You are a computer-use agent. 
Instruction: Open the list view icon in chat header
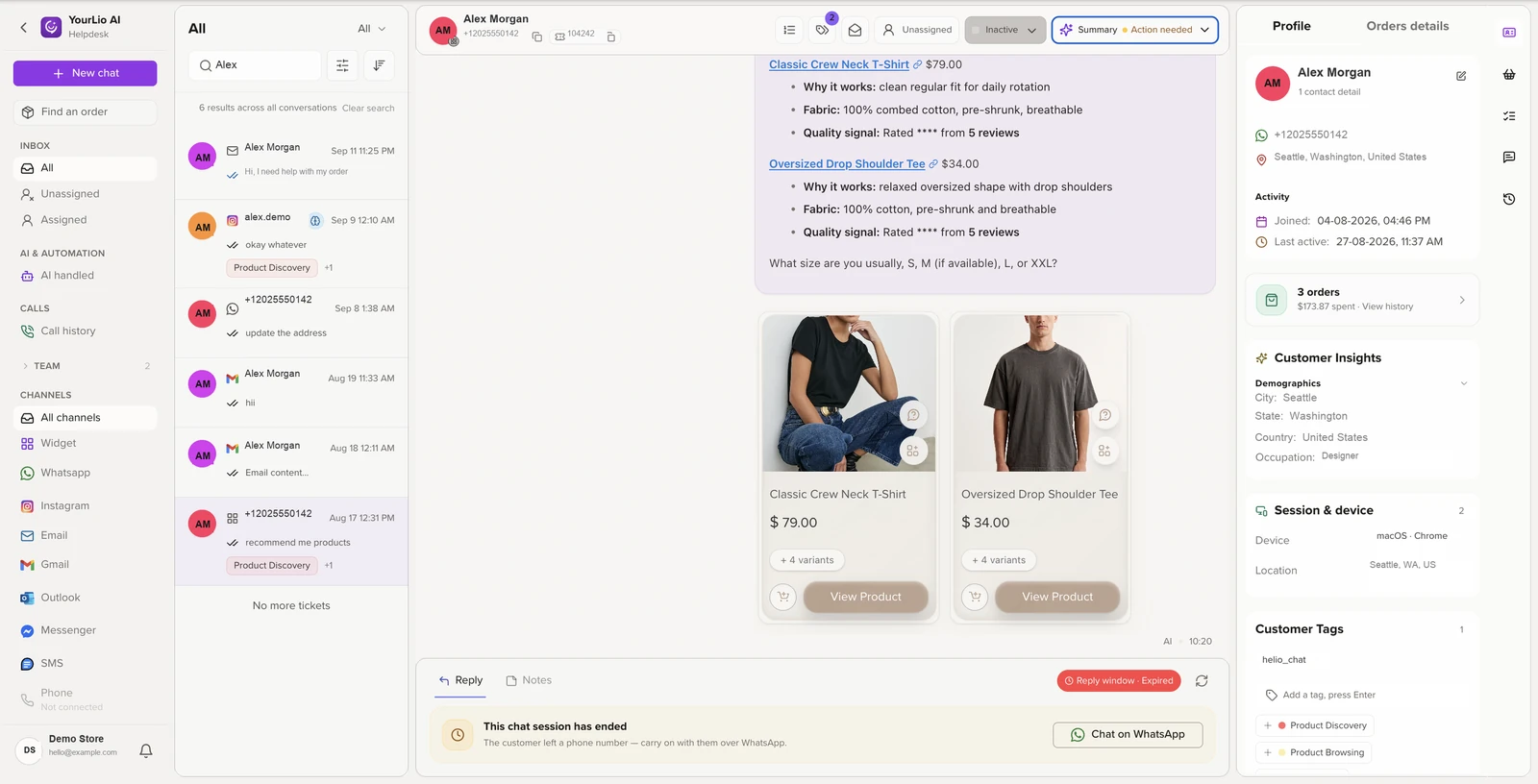coord(789,30)
